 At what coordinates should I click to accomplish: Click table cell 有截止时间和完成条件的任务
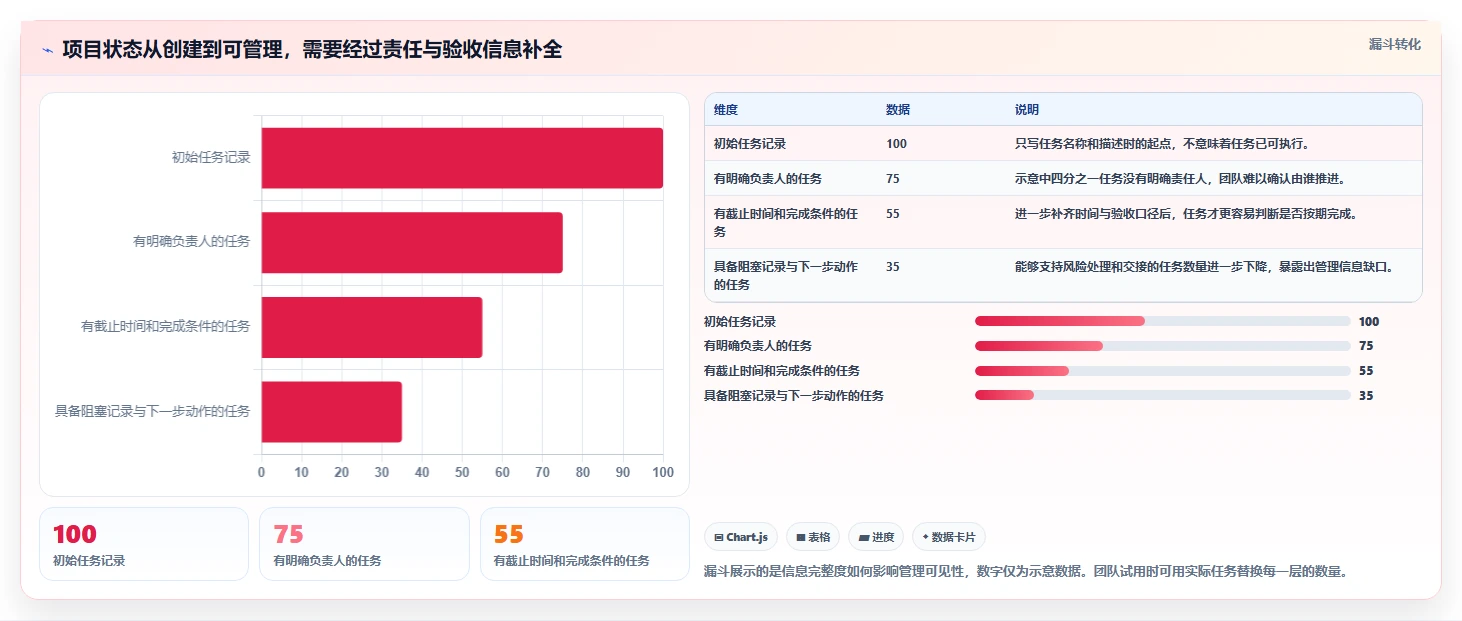(786, 222)
